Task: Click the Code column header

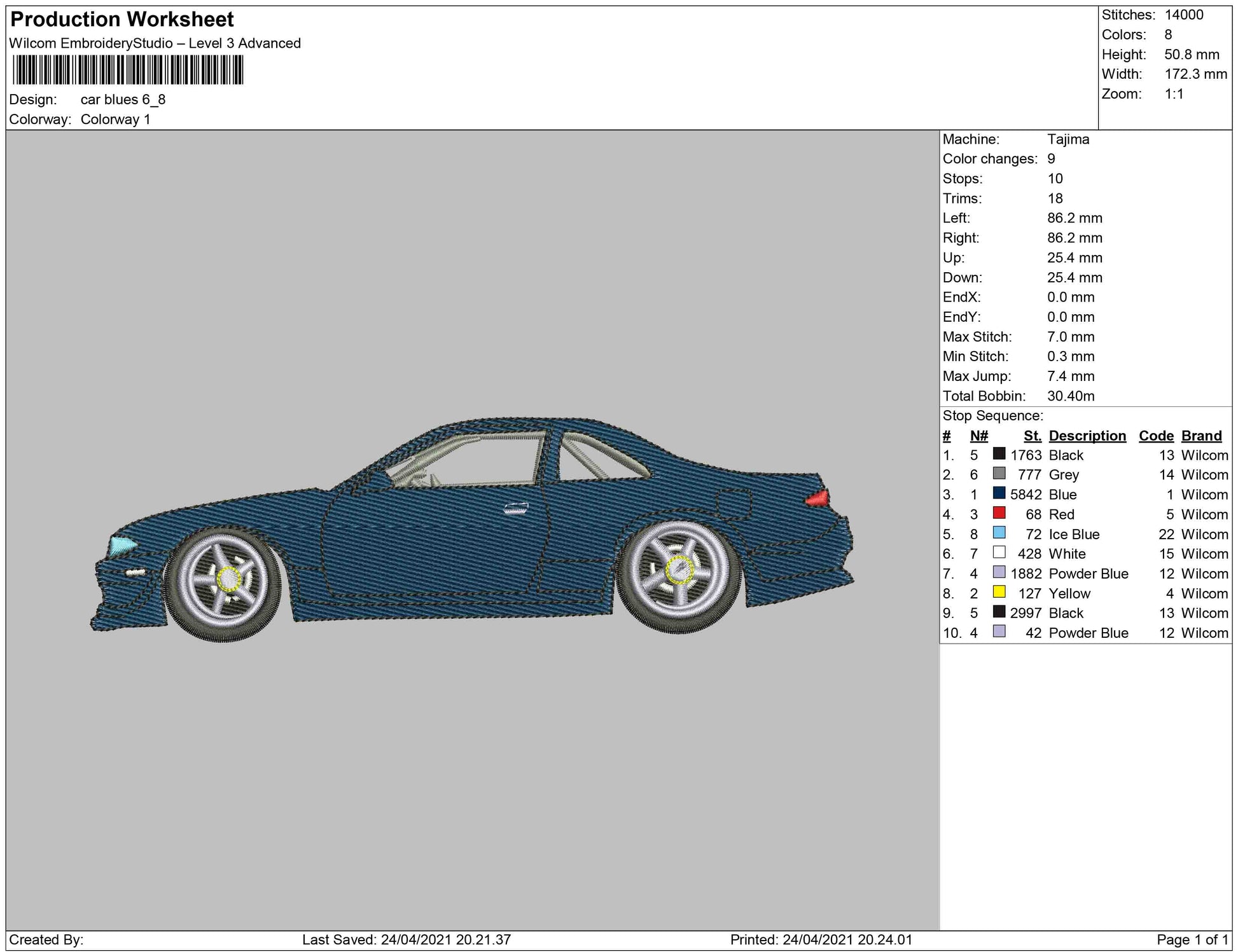Action: [1155, 436]
